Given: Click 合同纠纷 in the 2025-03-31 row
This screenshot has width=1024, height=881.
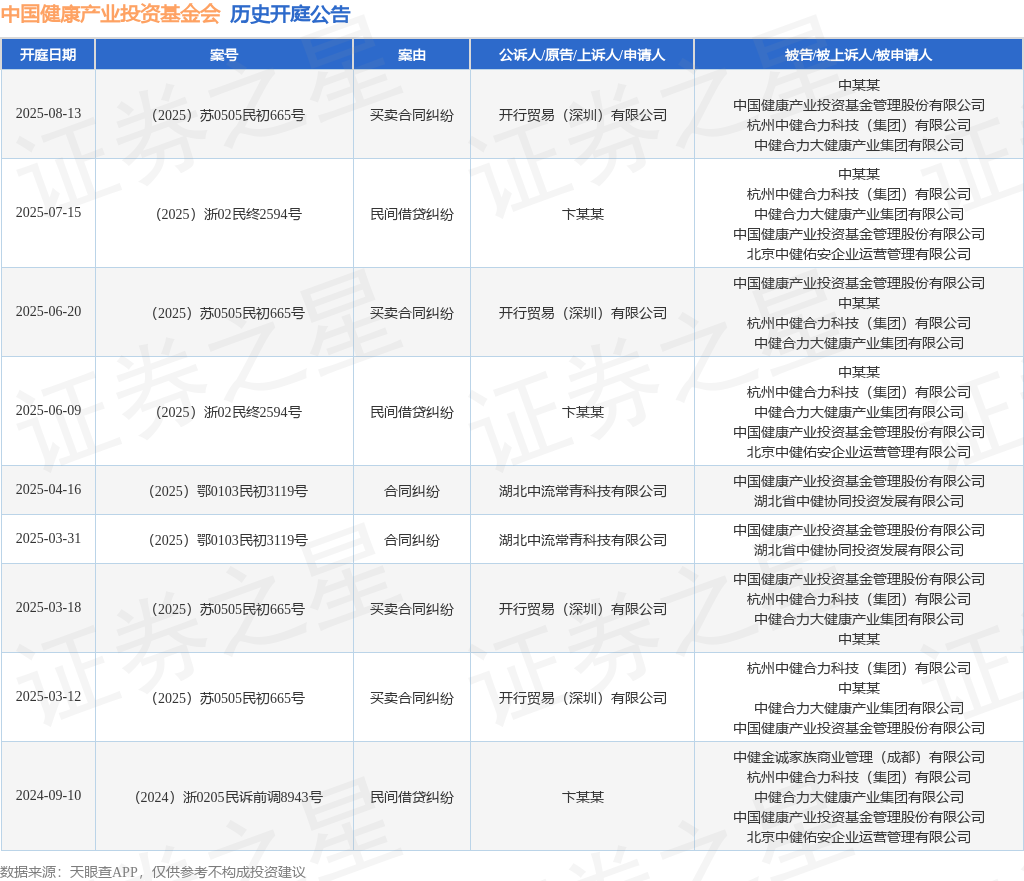Looking at the screenshot, I should (x=411, y=540).
